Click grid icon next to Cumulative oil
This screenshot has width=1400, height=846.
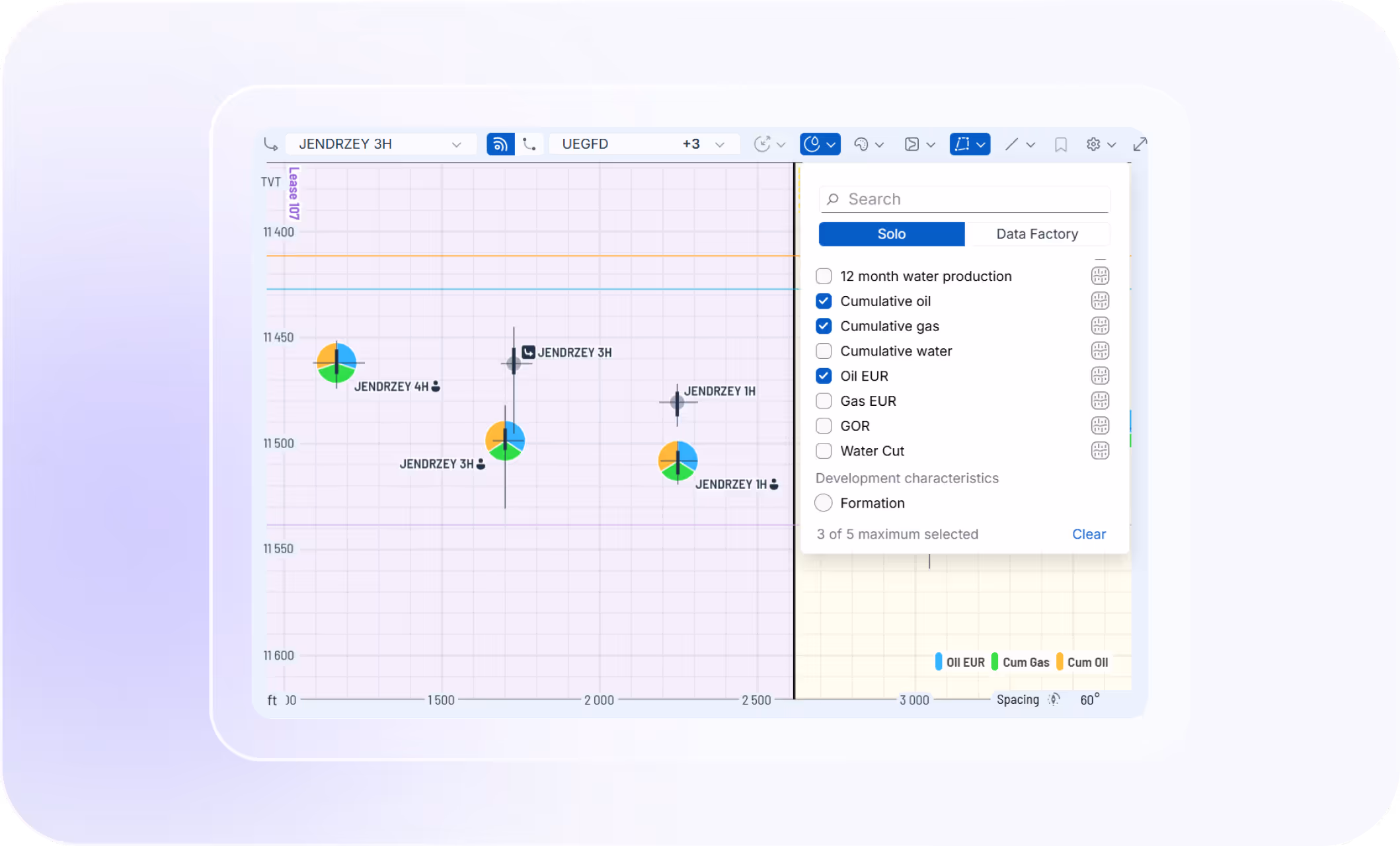click(x=1100, y=301)
